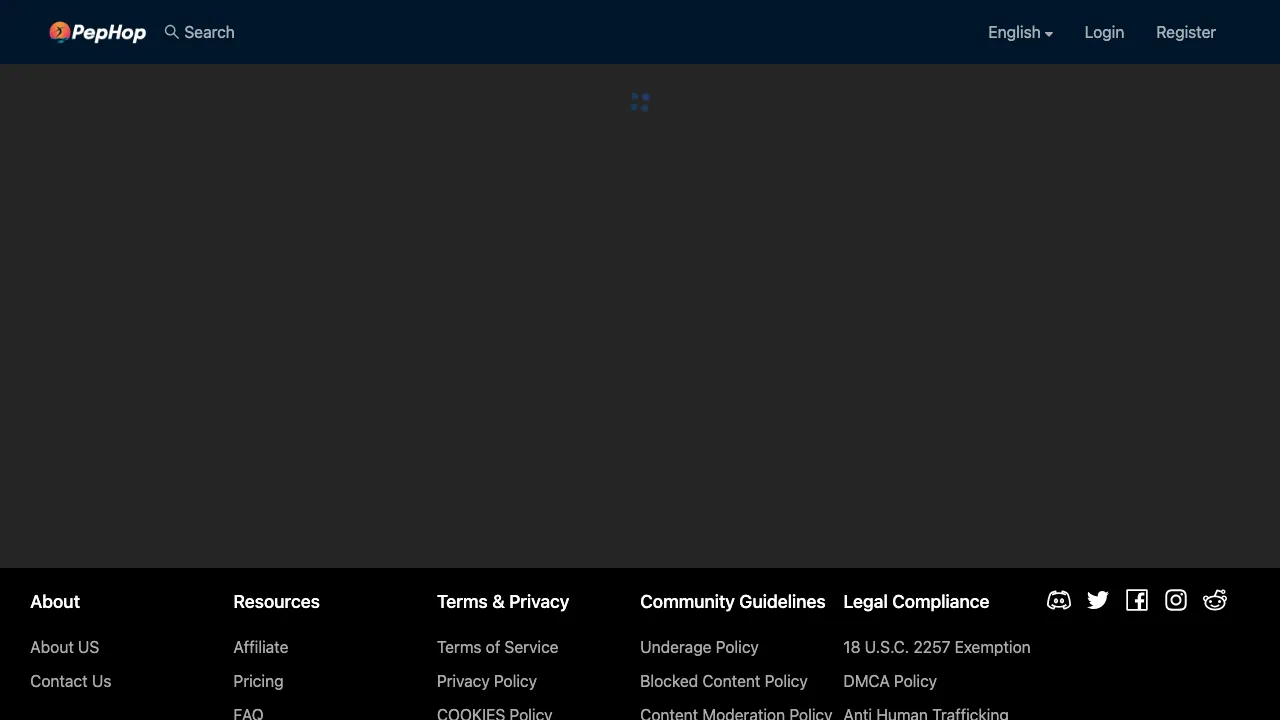Click the Twitter social icon

[1097, 600]
